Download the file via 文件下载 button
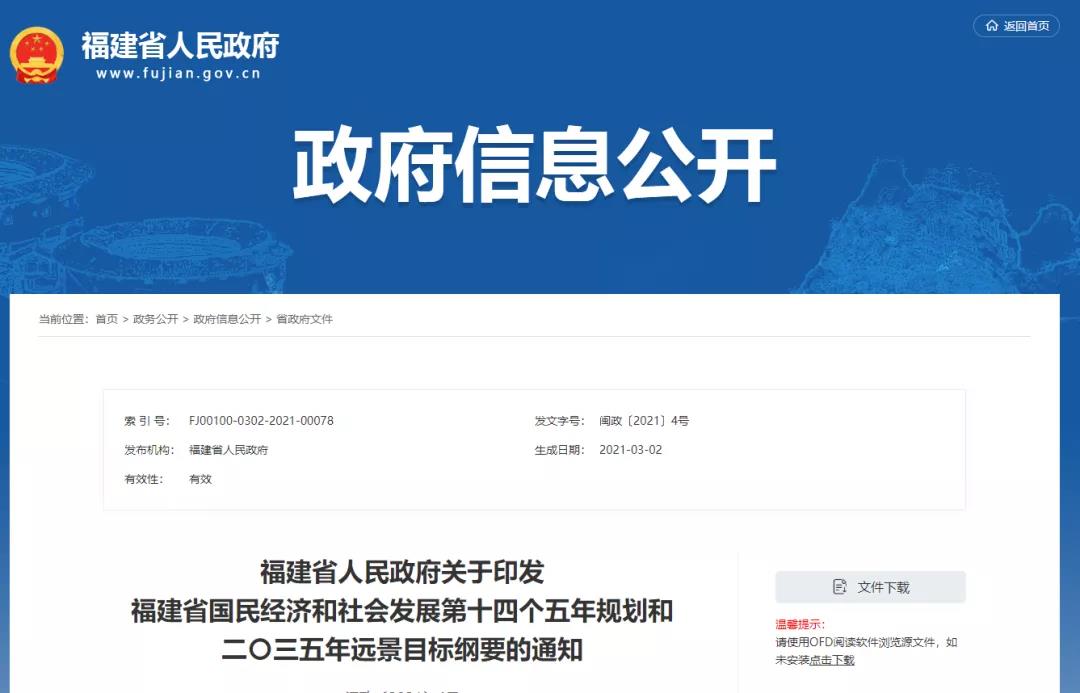This screenshot has height=693, width=1080. (871, 587)
